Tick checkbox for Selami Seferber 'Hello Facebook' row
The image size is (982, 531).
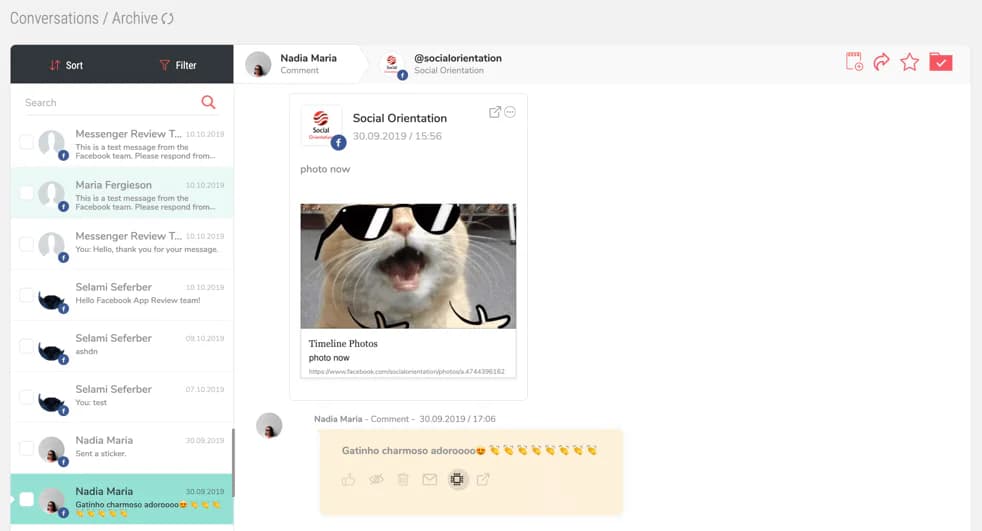pos(26,295)
